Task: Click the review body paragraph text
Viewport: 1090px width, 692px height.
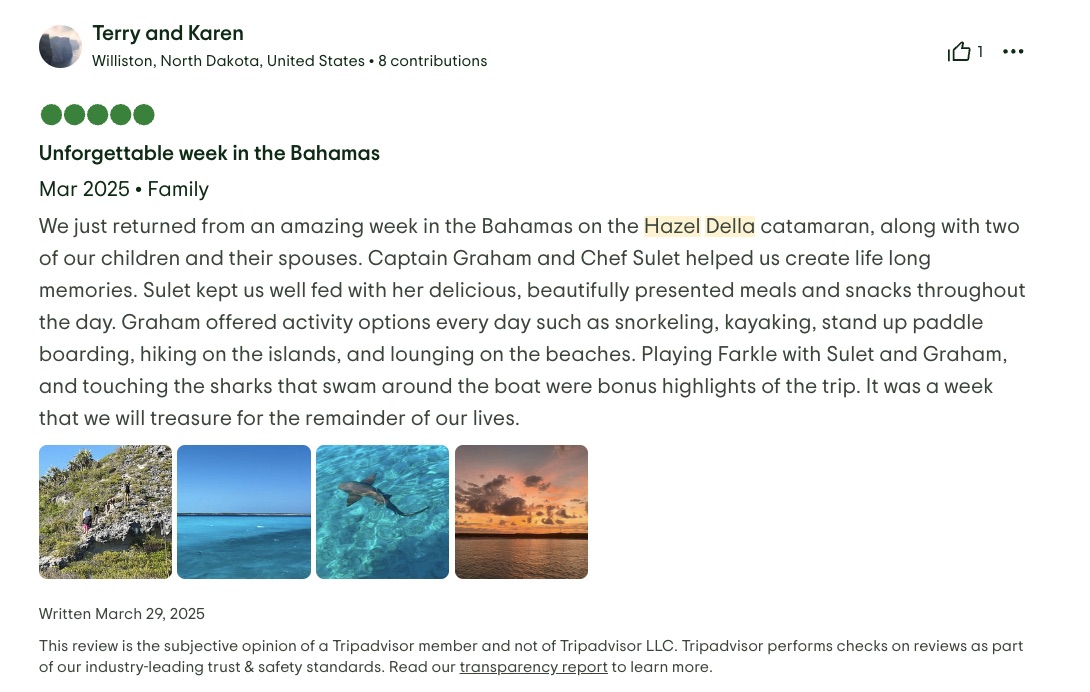Action: click(530, 322)
